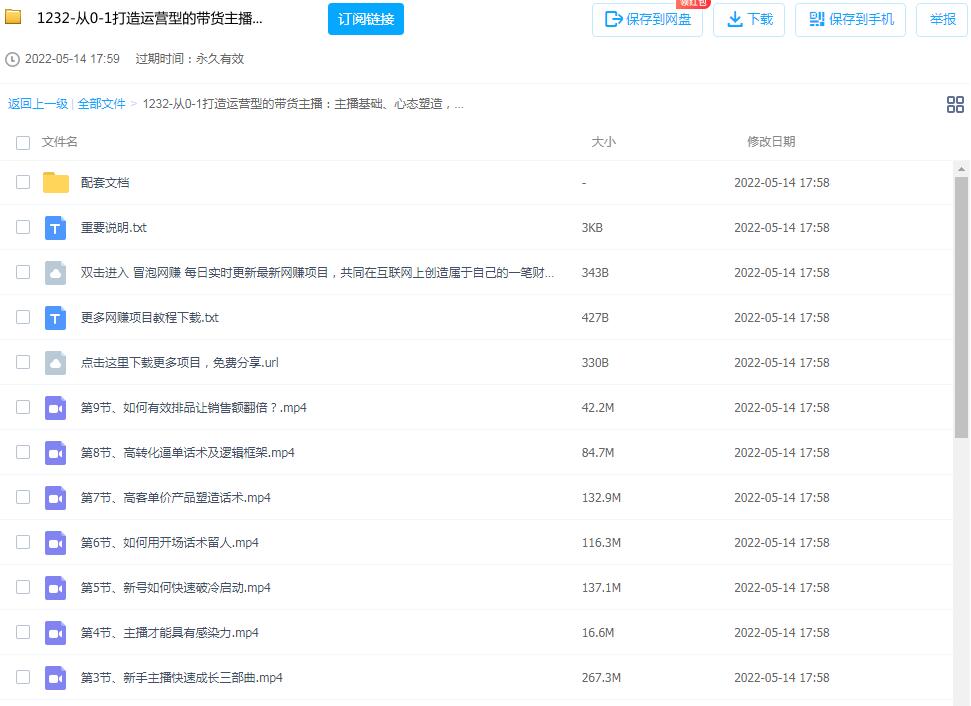Click scrollbar up arrow of file list
This screenshot has width=971, height=706.
(961, 168)
